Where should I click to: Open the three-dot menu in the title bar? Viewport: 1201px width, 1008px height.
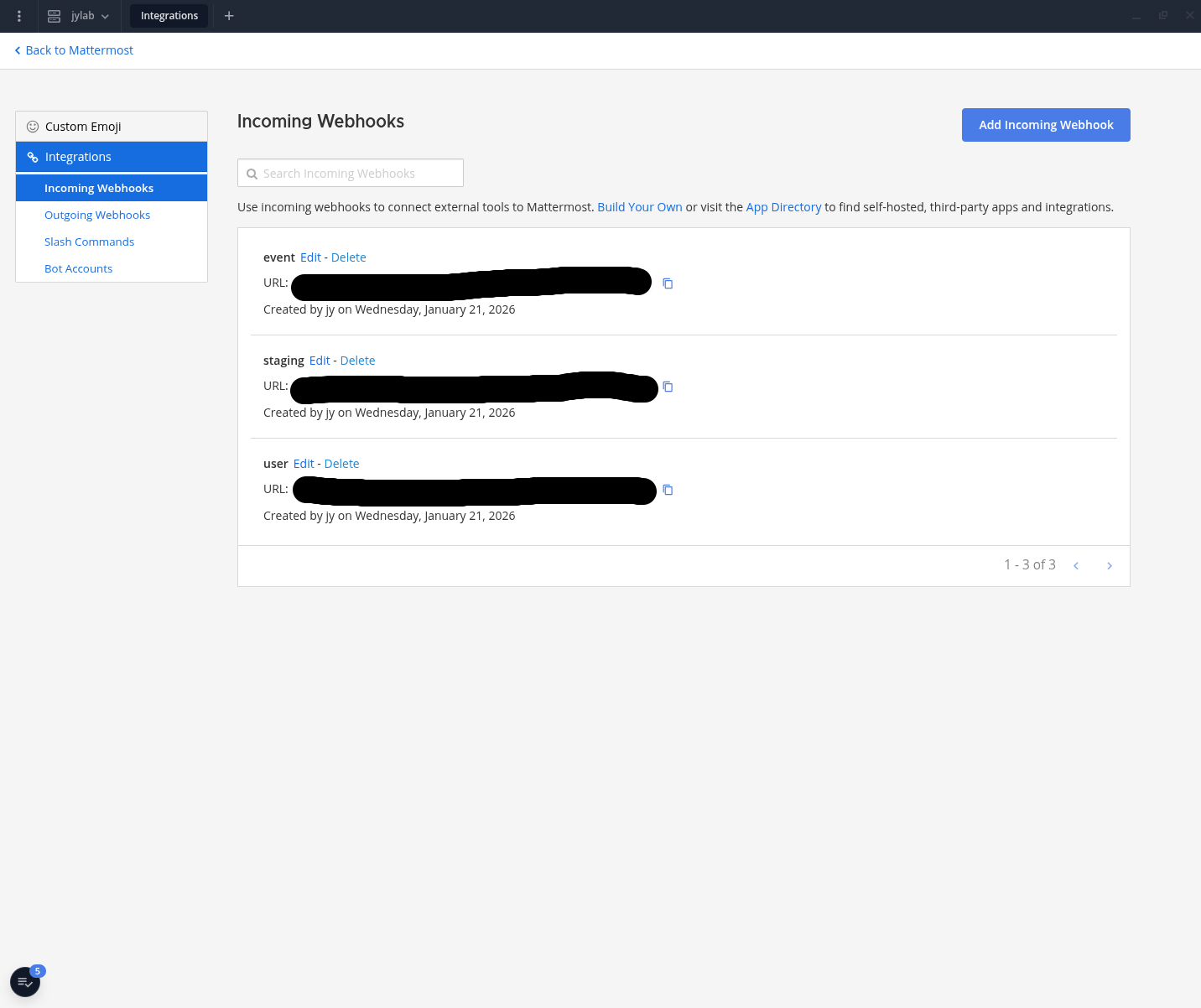[18, 16]
